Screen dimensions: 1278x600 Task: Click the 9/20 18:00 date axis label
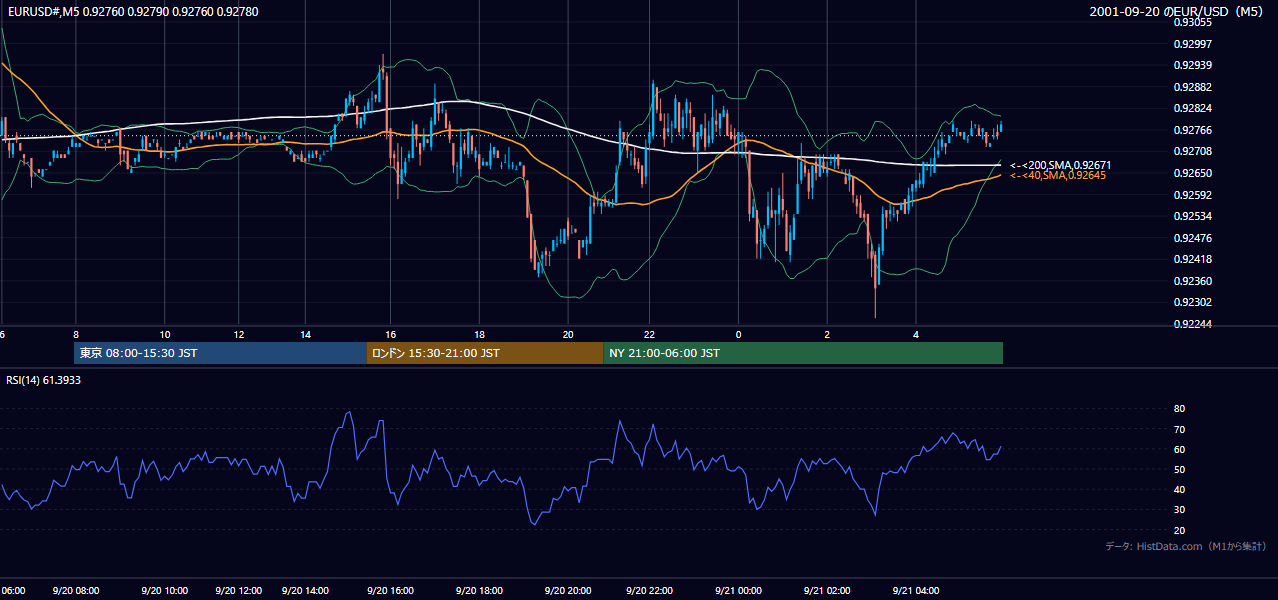(481, 591)
